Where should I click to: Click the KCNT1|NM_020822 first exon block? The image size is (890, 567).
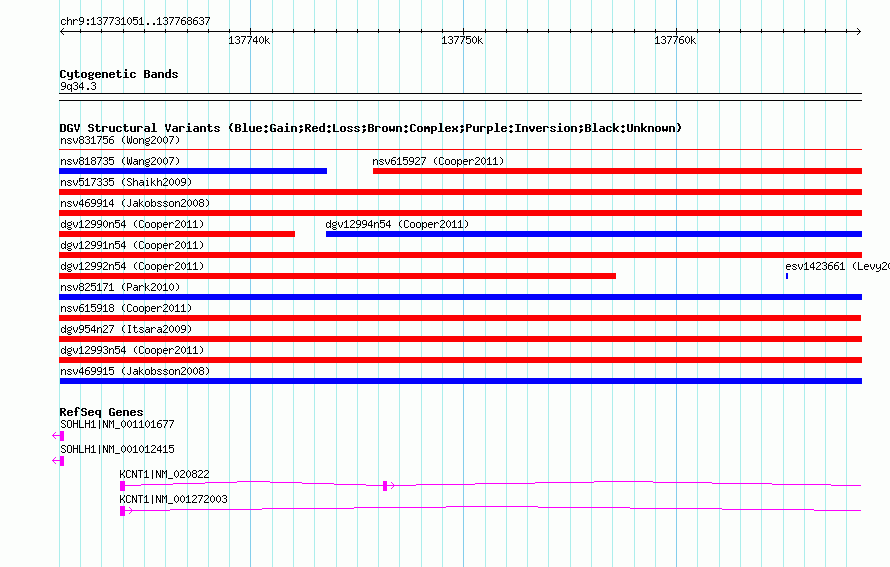(x=122, y=486)
